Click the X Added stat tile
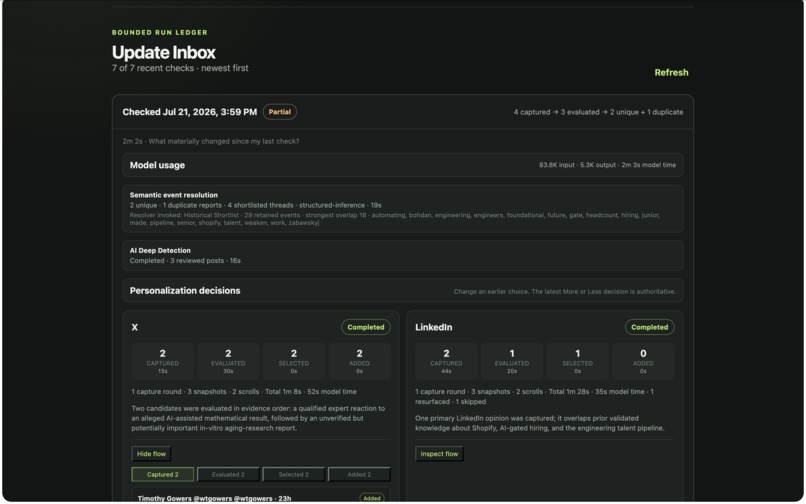 (359, 361)
